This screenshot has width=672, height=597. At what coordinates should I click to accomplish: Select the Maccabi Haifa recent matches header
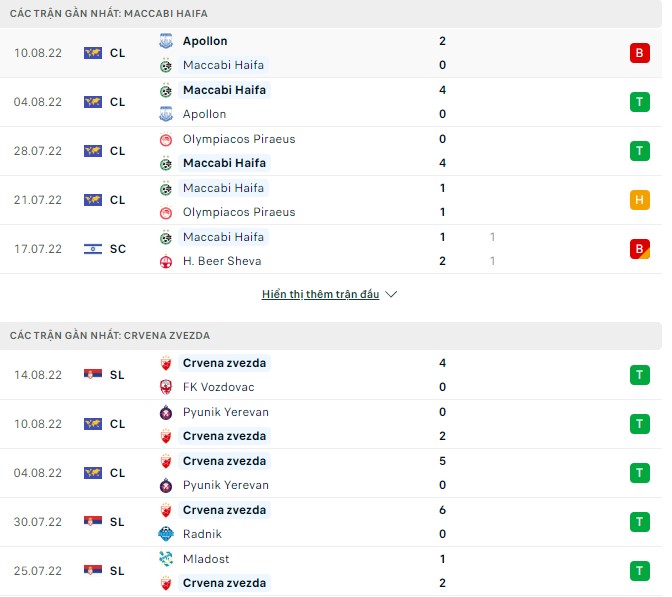tap(109, 13)
